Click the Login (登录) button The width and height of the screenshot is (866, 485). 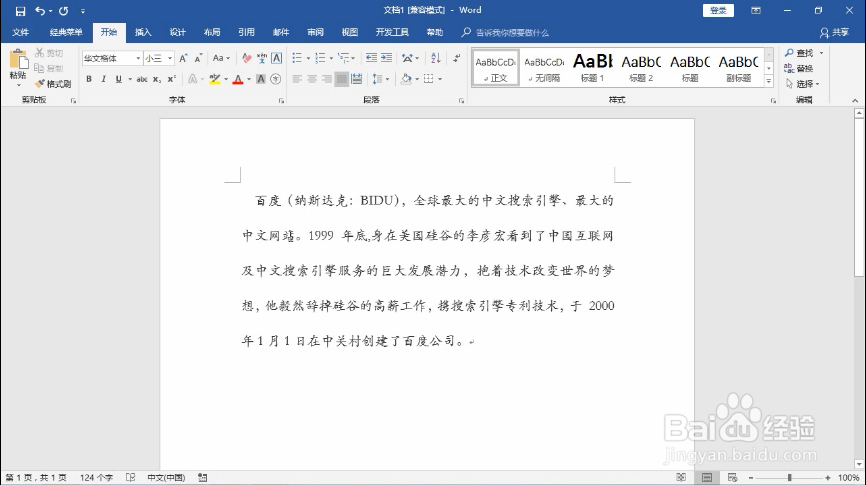pos(718,10)
